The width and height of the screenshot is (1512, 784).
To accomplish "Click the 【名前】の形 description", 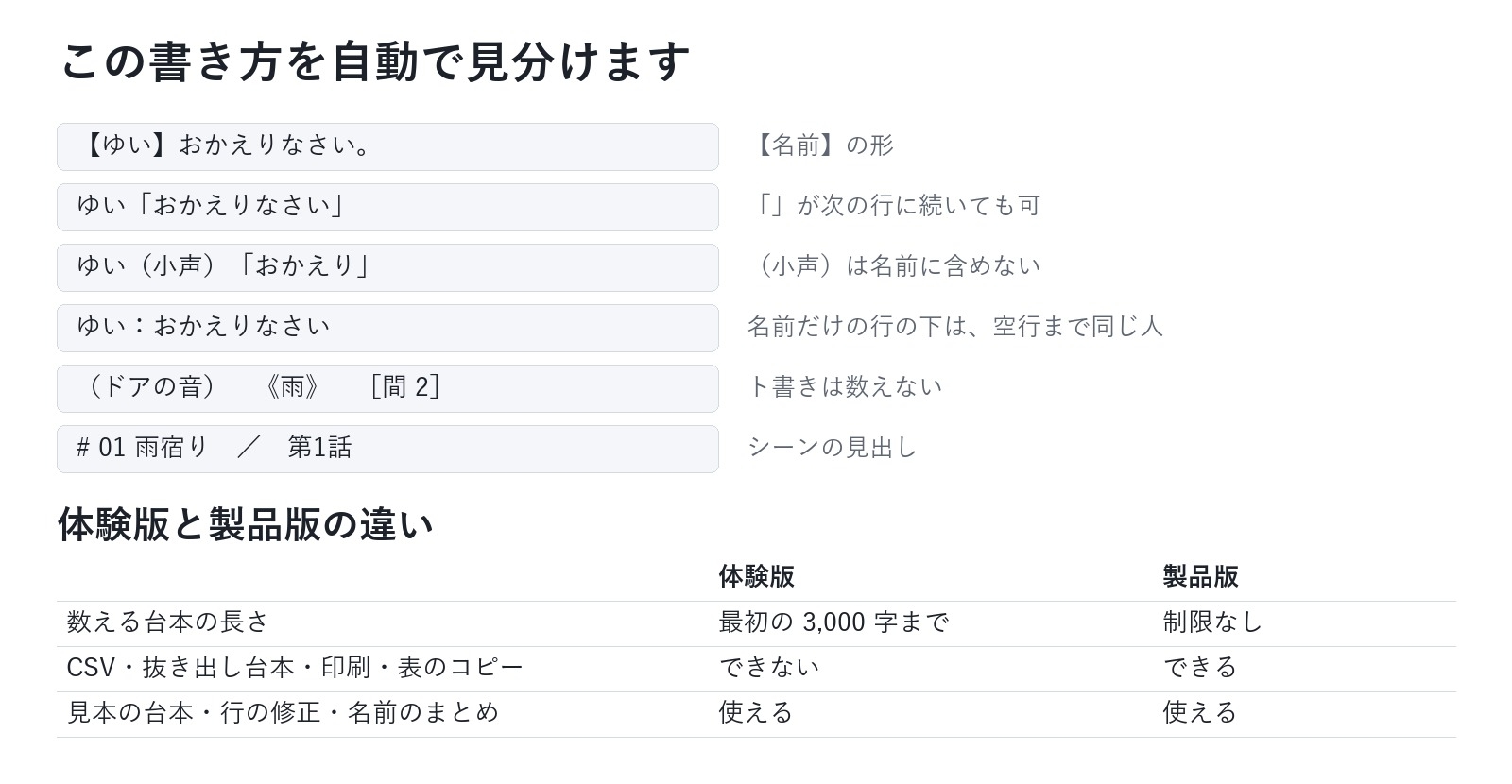I will (820, 145).
